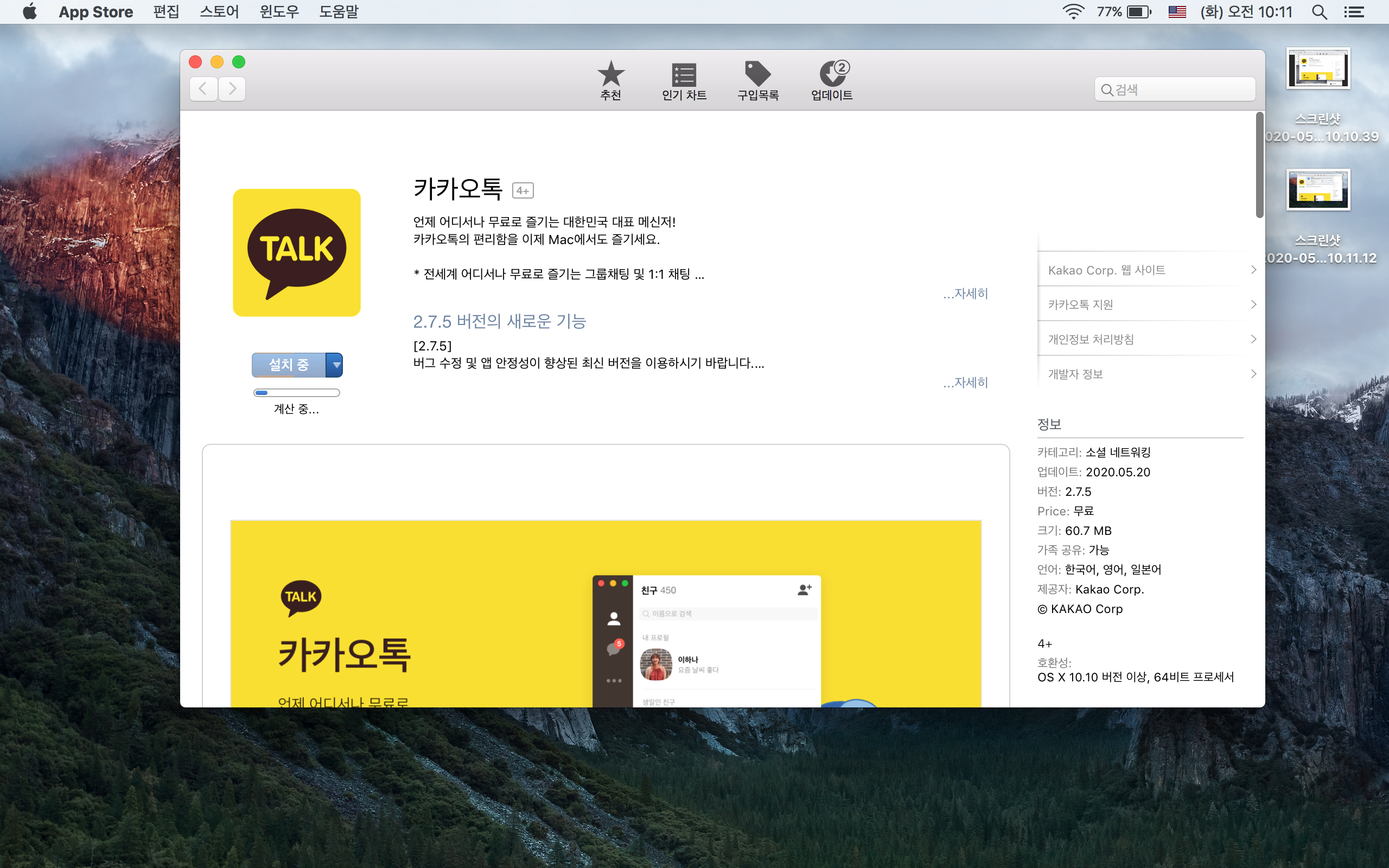Click the US flag input source icon
1389x868 pixels.
point(1177,11)
